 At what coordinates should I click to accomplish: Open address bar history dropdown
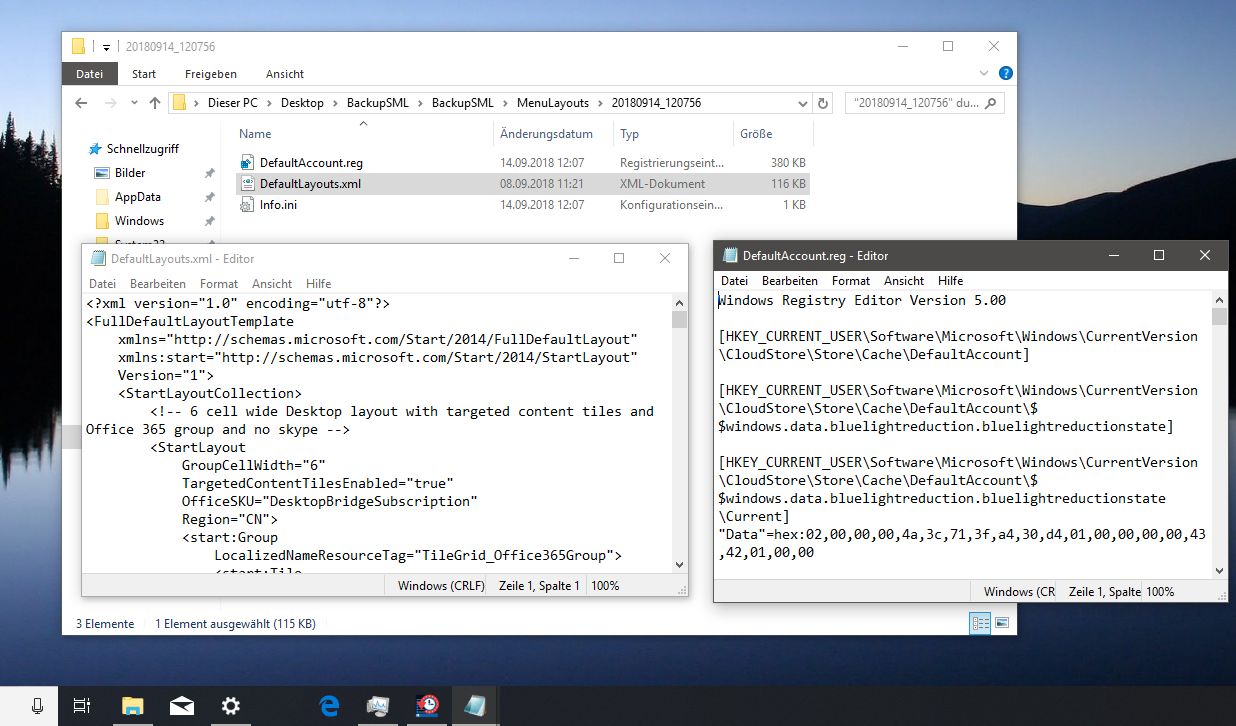802,103
